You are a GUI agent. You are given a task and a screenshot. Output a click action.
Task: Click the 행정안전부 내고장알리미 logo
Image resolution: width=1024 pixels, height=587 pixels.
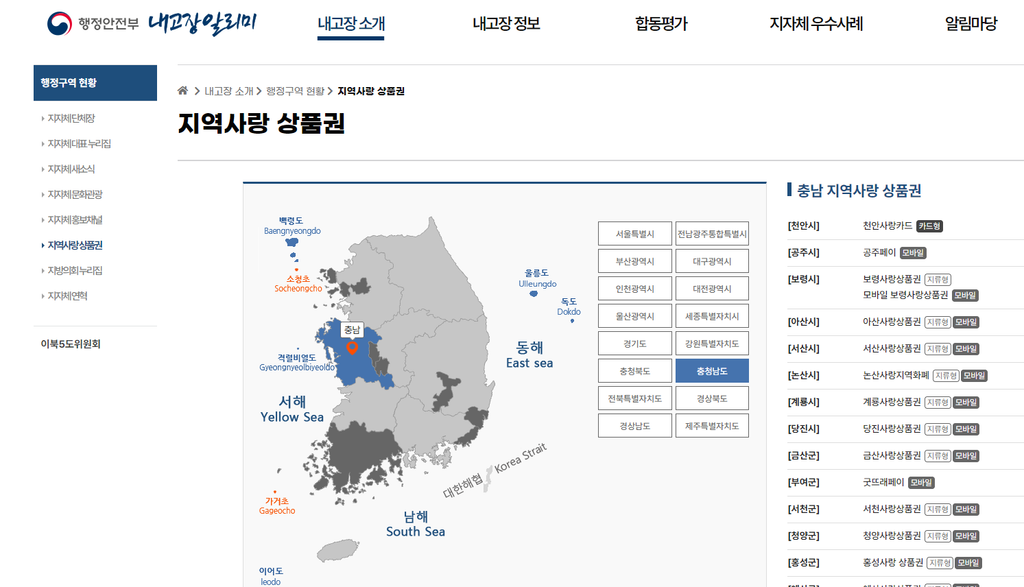click(x=152, y=24)
